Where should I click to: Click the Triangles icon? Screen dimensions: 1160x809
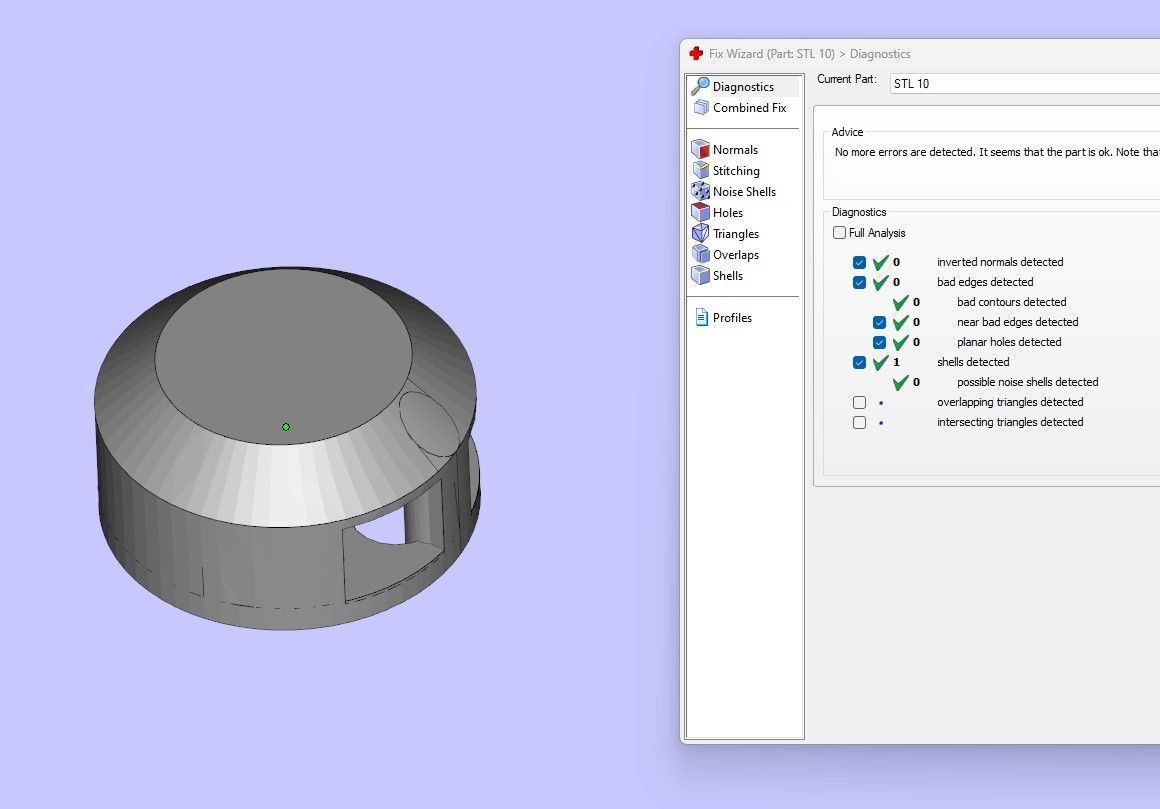(x=700, y=233)
